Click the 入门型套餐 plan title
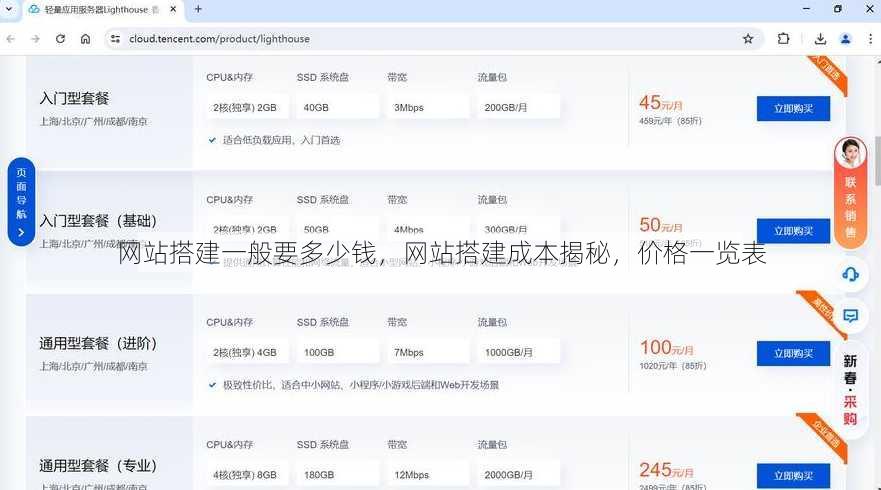The image size is (881, 490). click(74, 98)
